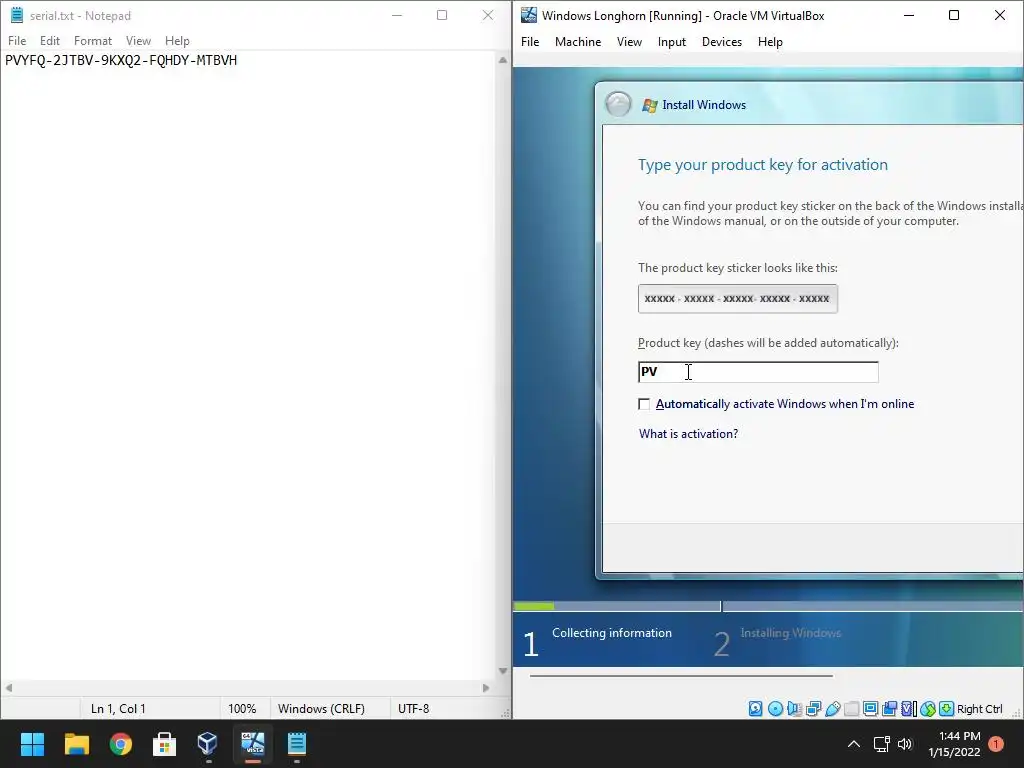1024x768 pixels.
Task: Open Notepad's File menu
Action: 17,40
